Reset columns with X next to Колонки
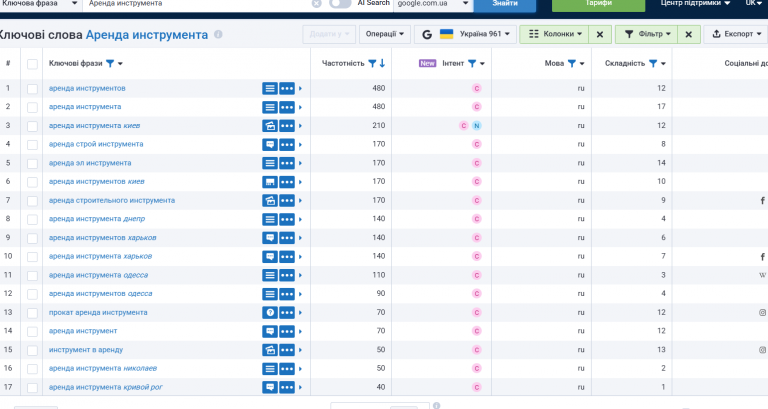768x409 pixels. coord(600,34)
